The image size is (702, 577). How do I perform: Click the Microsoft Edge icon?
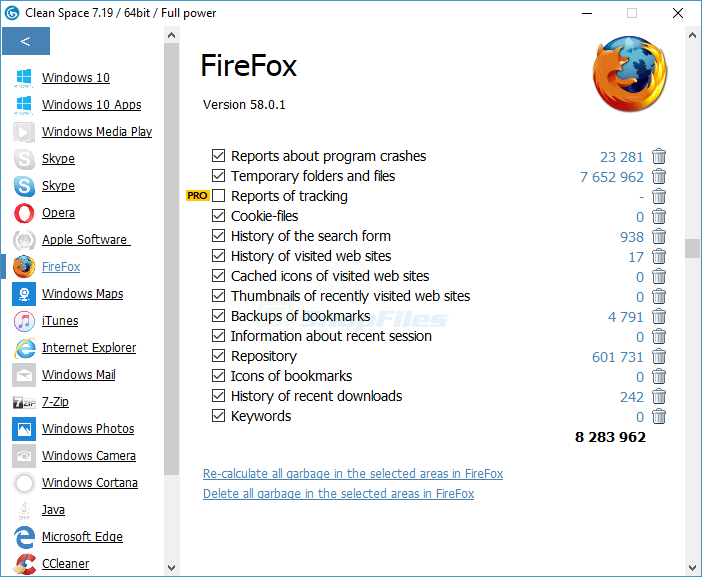(24, 537)
